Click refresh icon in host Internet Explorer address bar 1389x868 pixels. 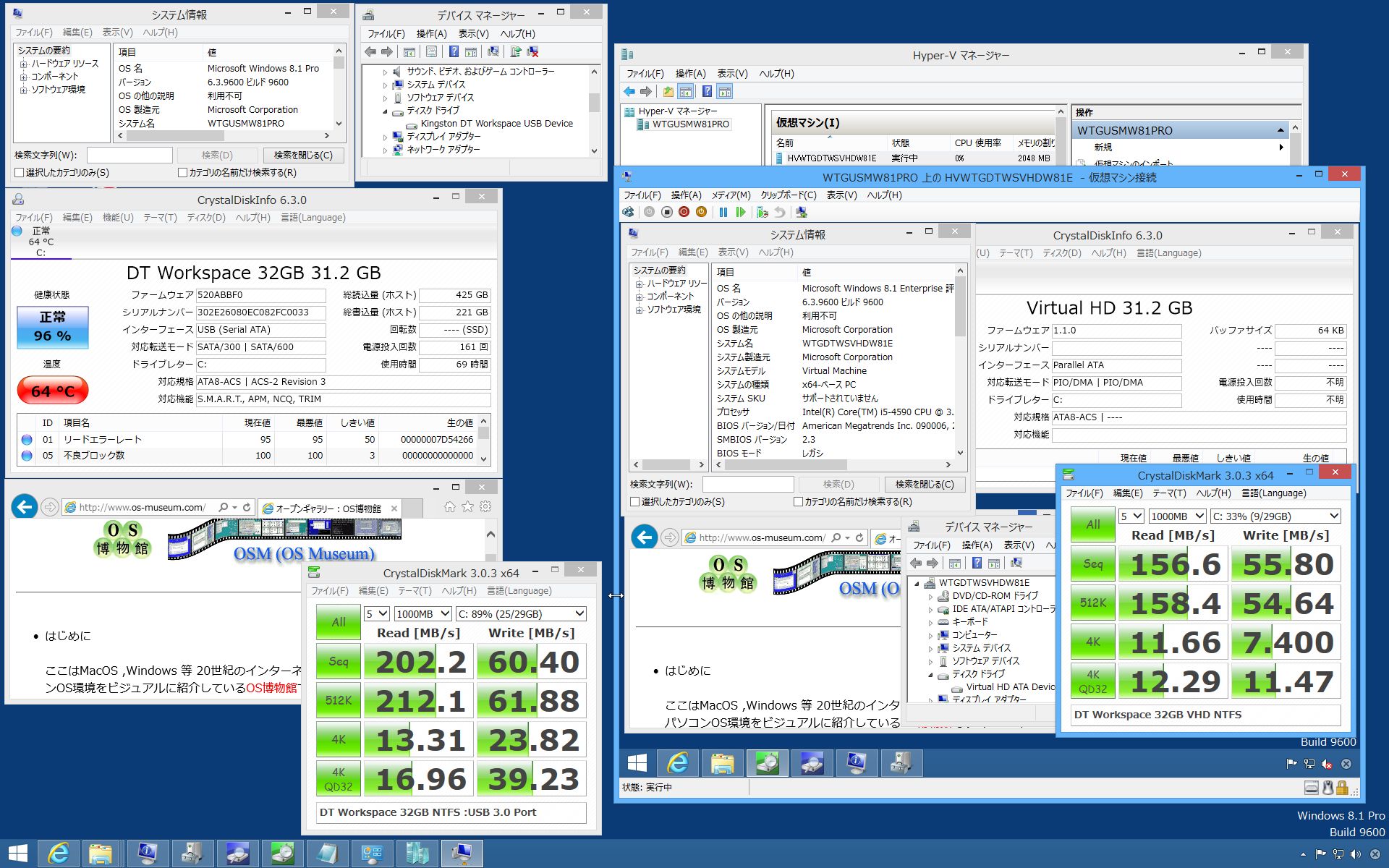[247, 507]
